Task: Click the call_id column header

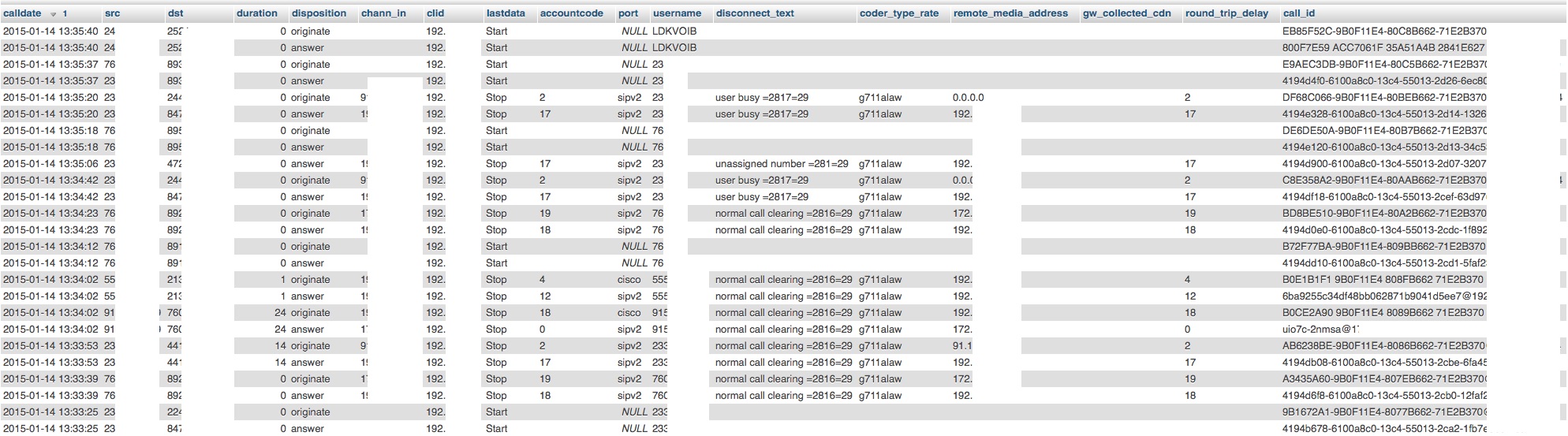Action: tap(1298, 13)
